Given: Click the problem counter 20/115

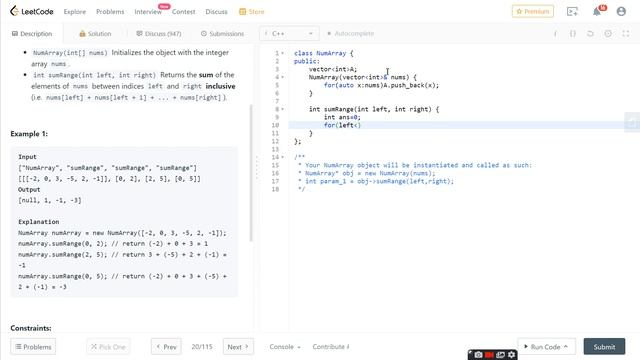Looking at the screenshot, I should tap(202, 347).
